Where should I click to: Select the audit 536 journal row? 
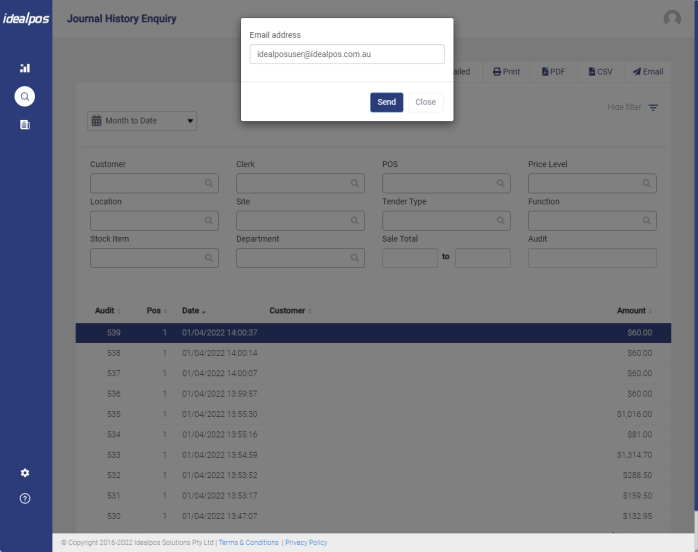(373, 394)
